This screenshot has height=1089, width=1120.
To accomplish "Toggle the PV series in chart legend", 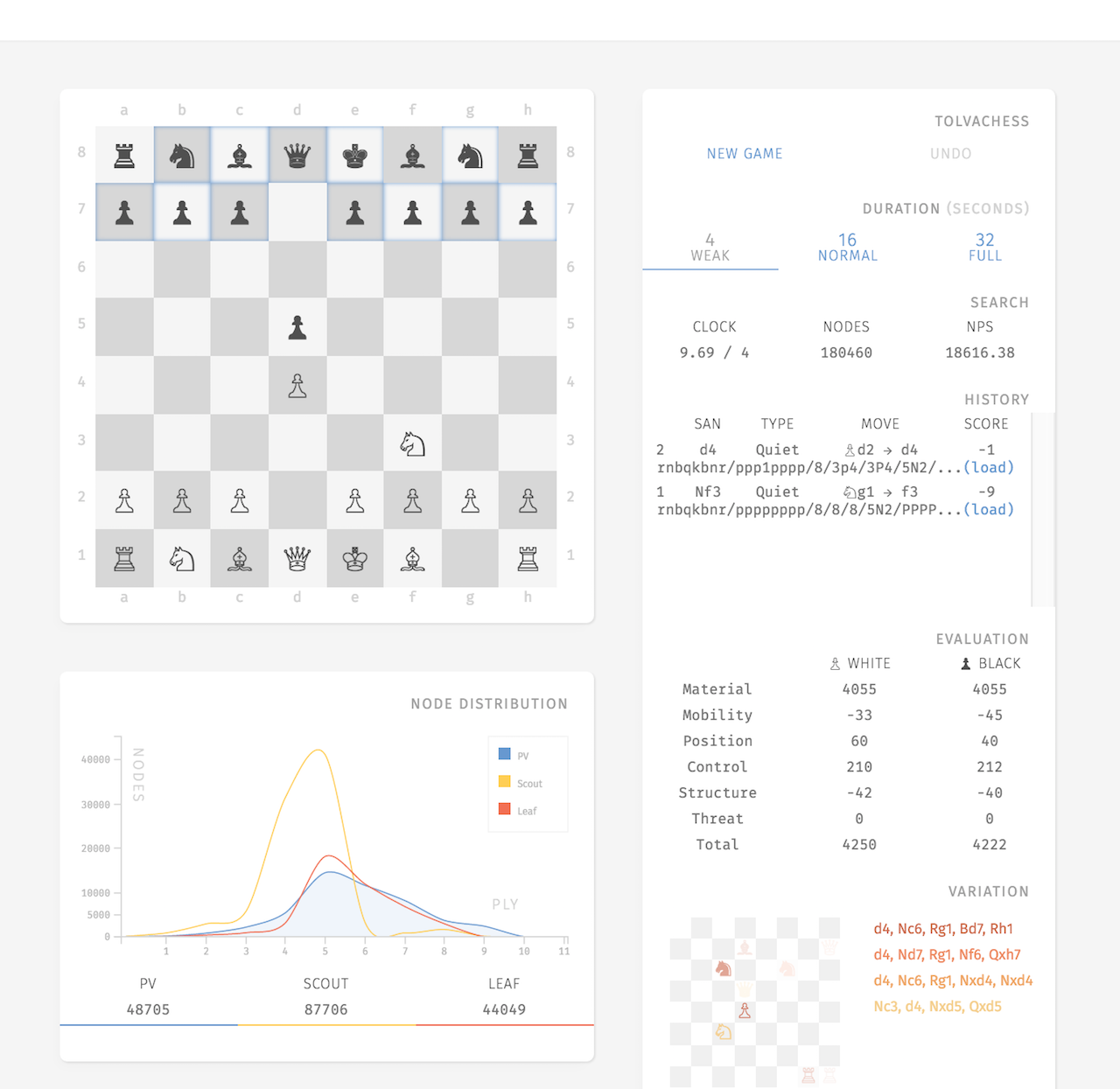I will [514, 755].
